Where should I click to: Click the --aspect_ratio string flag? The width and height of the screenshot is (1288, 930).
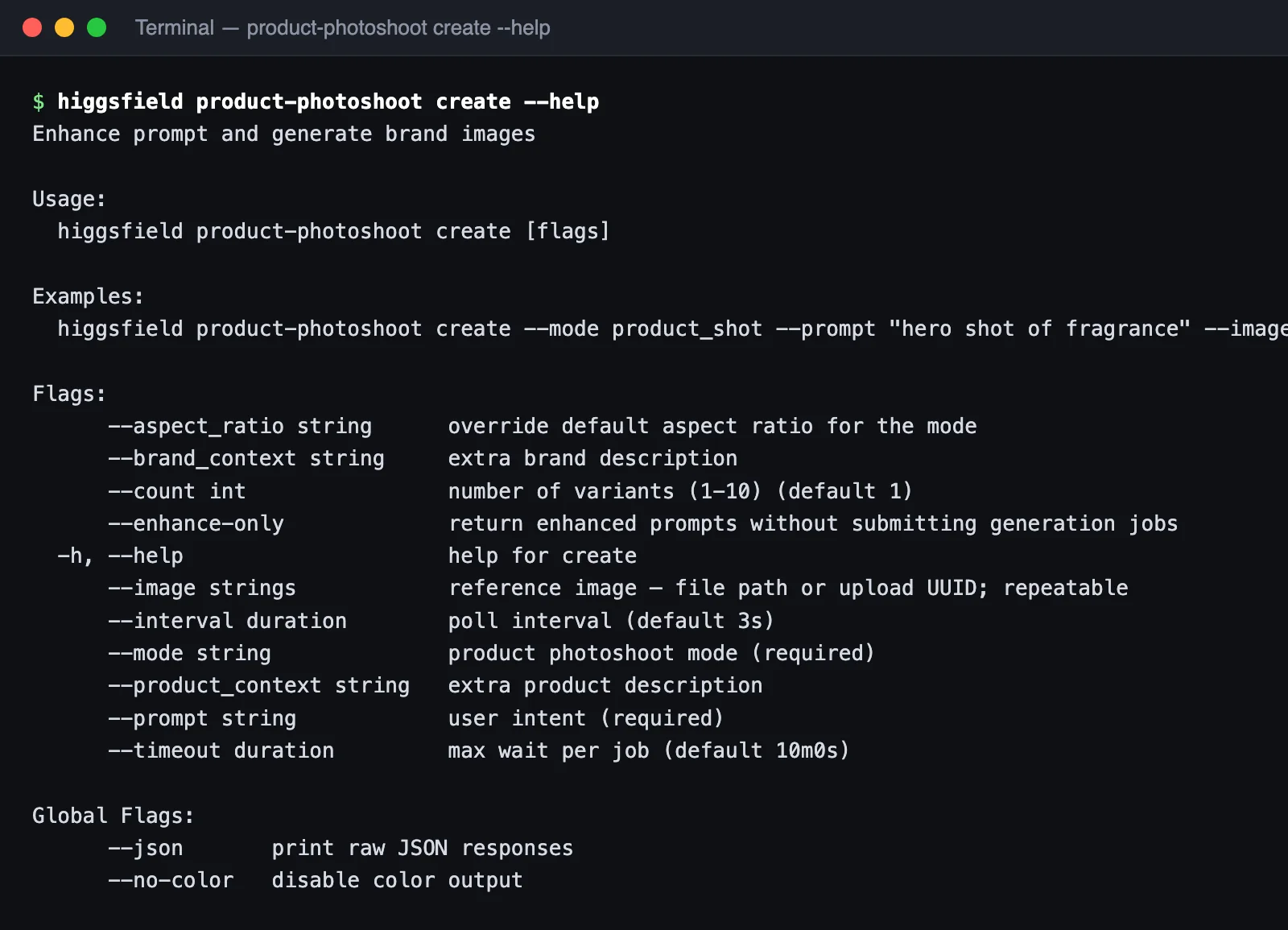(x=240, y=426)
